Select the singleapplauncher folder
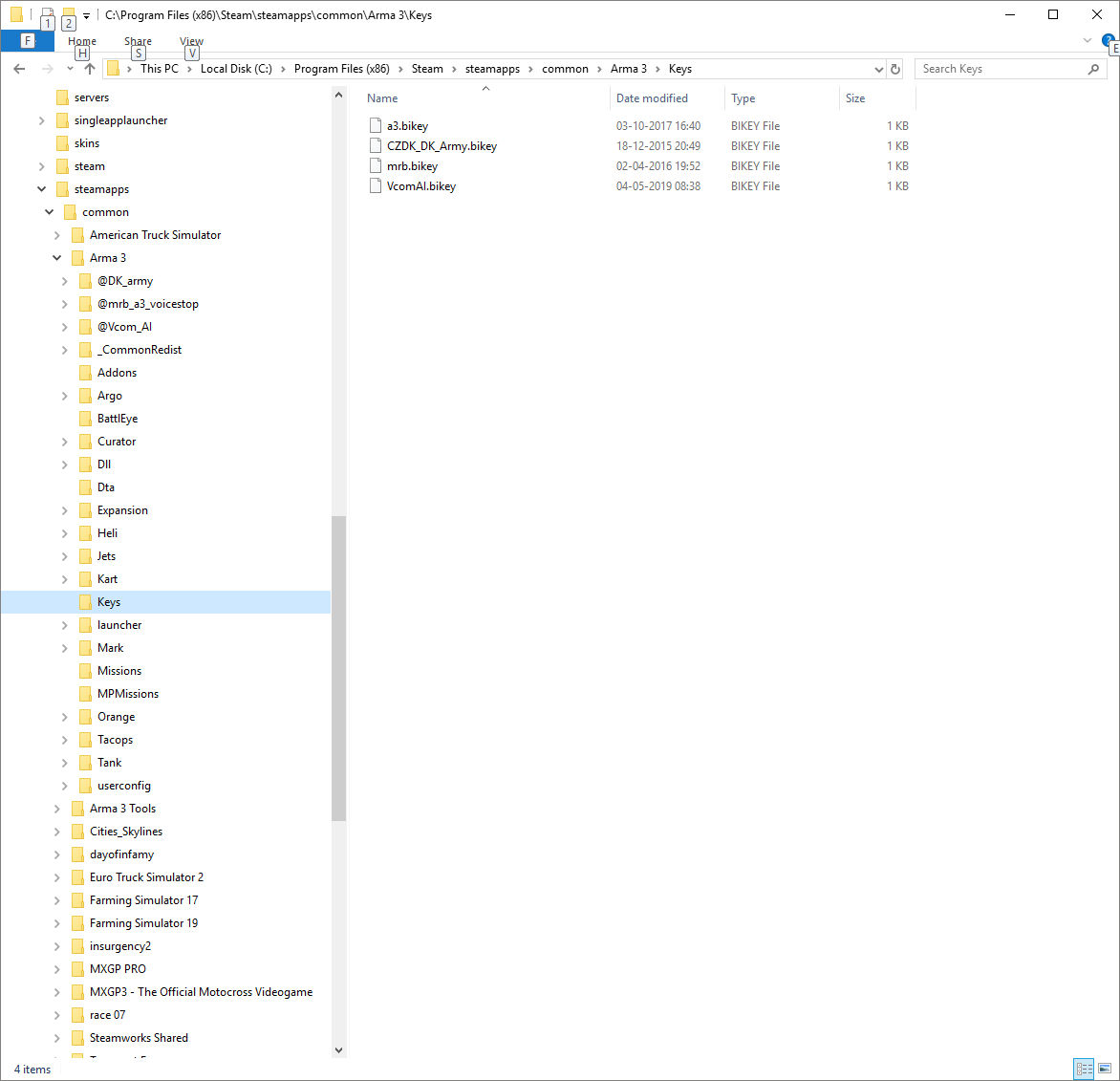Screen dimensions: 1120x1081 point(120,120)
